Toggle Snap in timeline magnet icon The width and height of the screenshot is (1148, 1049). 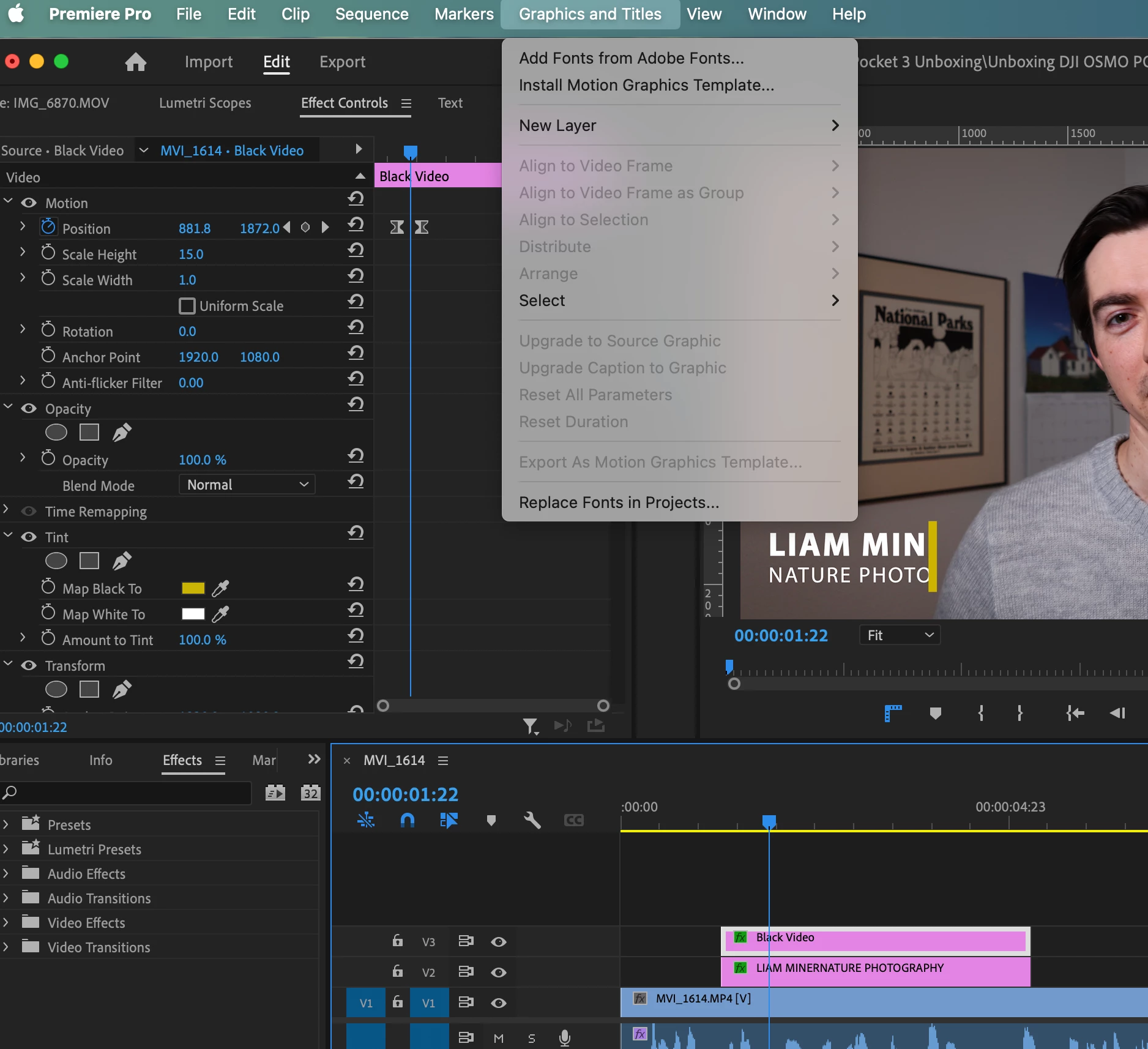(408, 820)
